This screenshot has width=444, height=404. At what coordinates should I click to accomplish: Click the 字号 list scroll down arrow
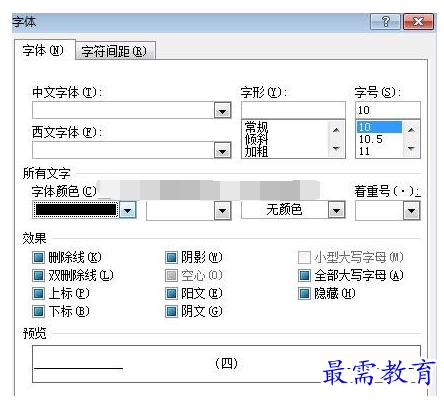click(x=411, y=148)
